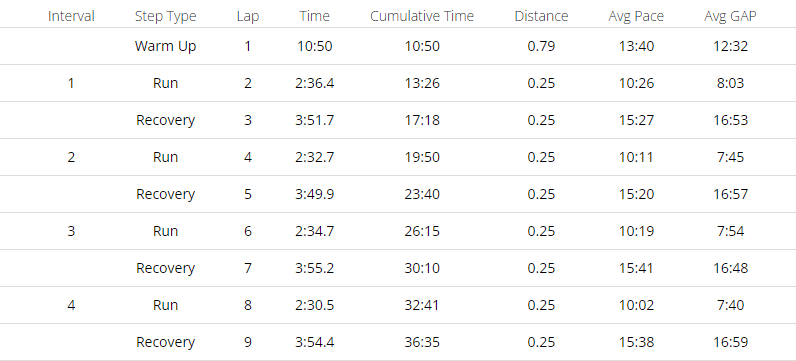
Task: Click the Avg GAP column header
Action: click(730, 16)
